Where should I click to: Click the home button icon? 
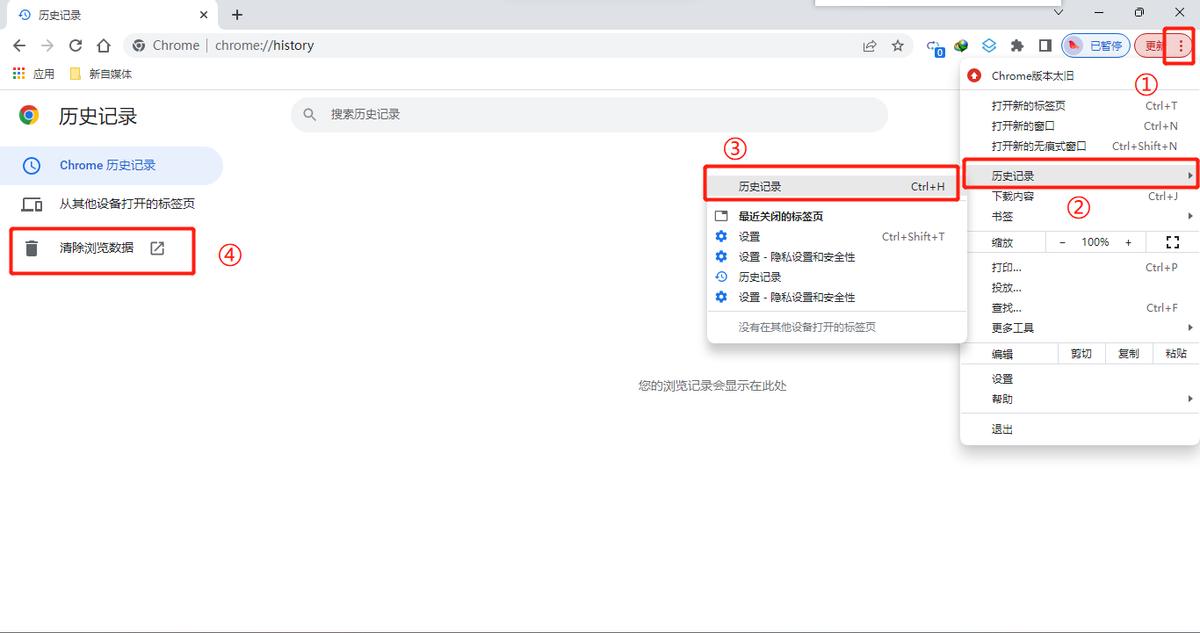point(104,45)
